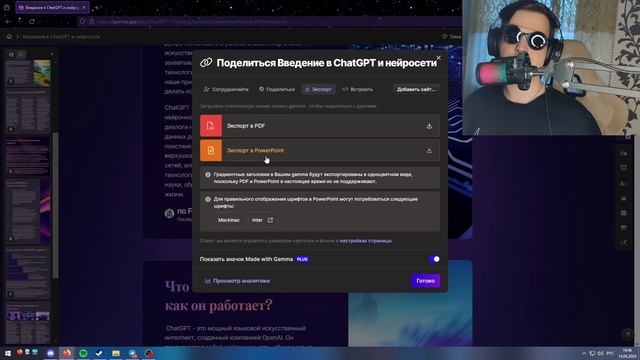Open the pink-text slide thumbnail in sidebar
The width and height of the screenshot is (640, 360).
click(28, 156)
